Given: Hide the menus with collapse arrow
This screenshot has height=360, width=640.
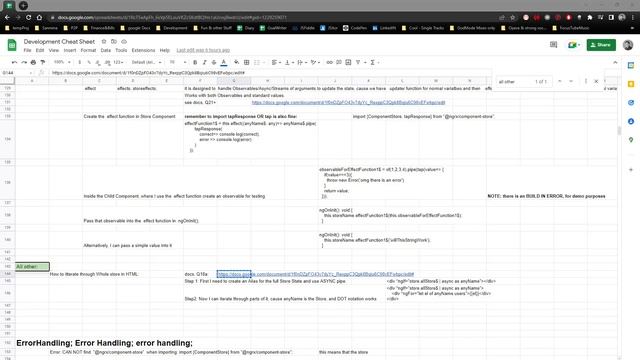Looking at the screenshot, I should coord(615,62).
